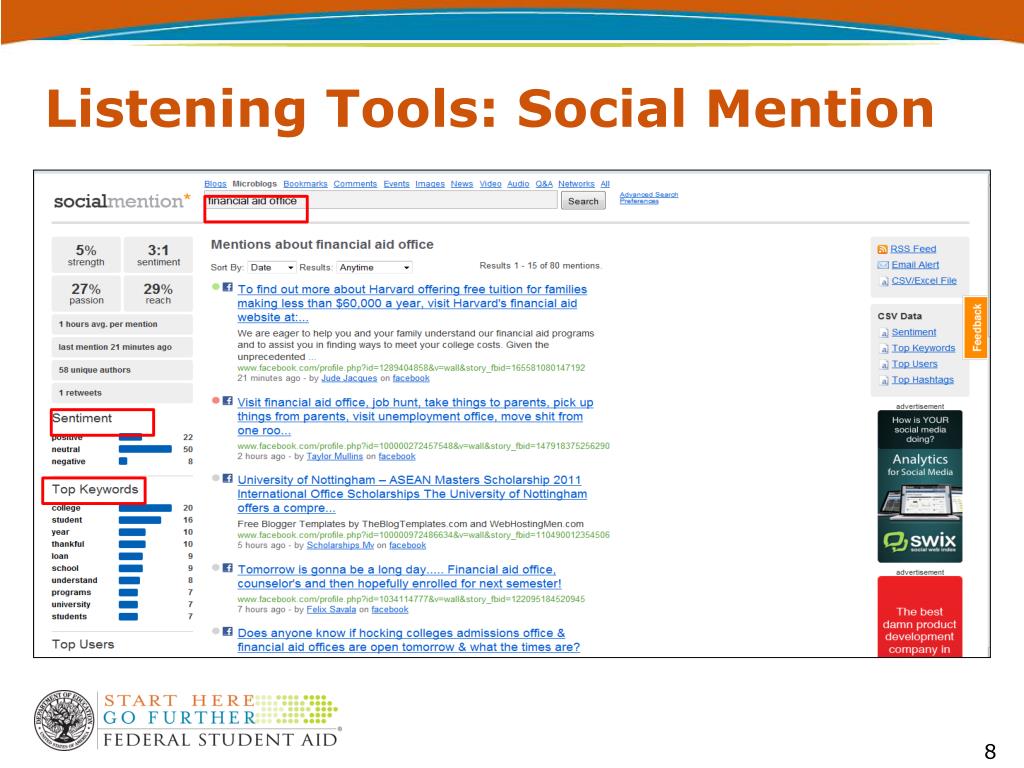1024x768 pixels.
Task: Click the file icon beside the CSV Data Sentiment link
Action: tap(884, 332)
